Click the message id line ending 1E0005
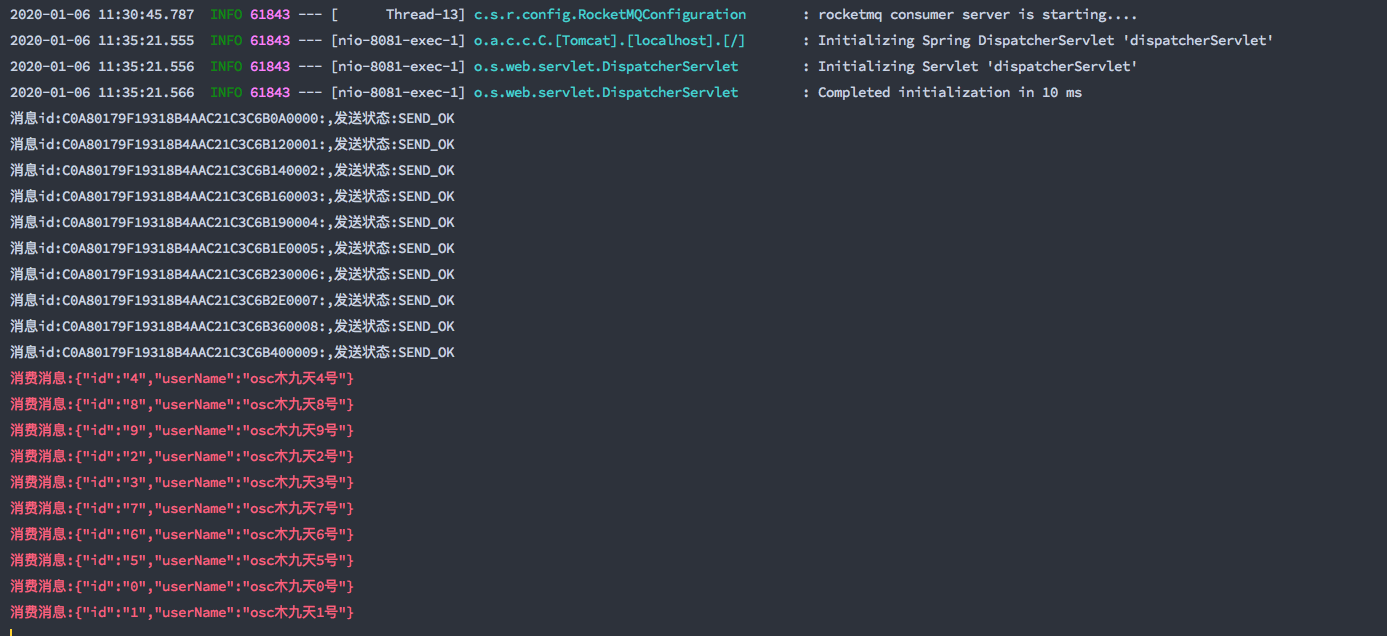The width and height of the screenshot is (1387, 636). [x=232, y=249]
